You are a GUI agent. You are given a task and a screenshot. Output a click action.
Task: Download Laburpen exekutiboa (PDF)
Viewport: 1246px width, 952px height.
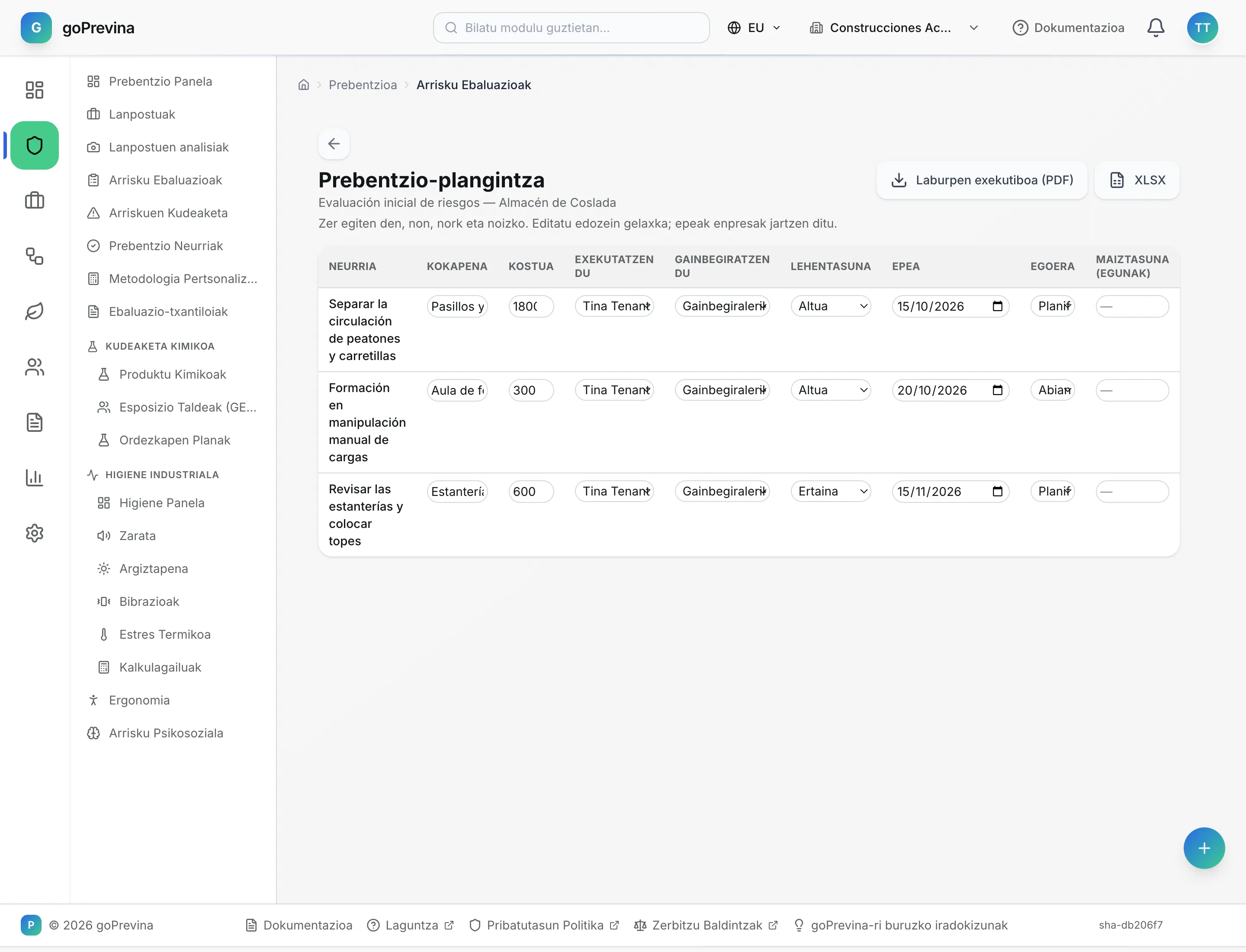pyautogui.click(x=981, y=180)
